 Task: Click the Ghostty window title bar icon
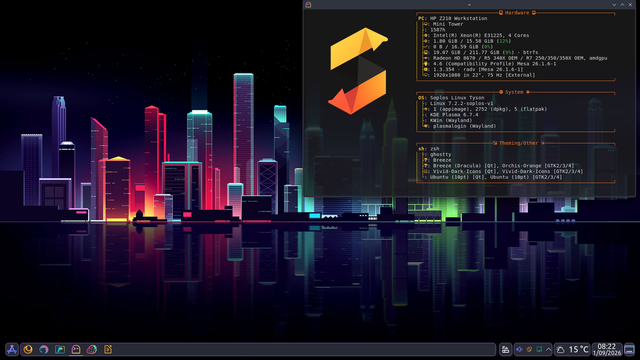(309, 4)
